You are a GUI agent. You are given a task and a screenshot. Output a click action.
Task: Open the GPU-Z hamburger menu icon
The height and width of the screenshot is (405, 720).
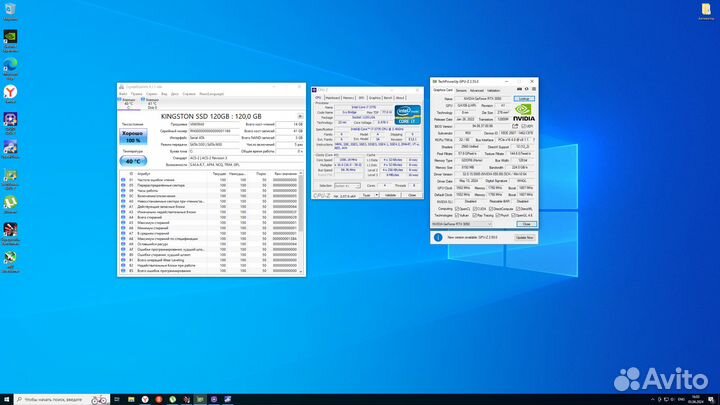pyautogui.click(x=534, y=89)
